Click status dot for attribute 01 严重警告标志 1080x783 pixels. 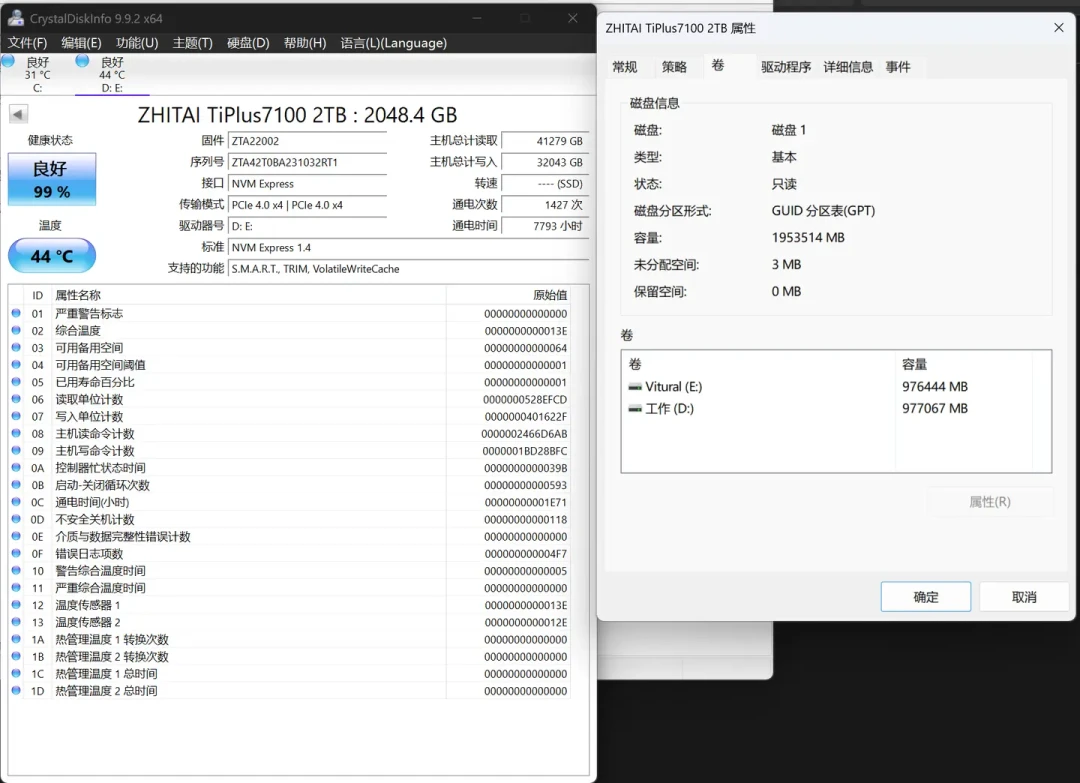pyautogui.click(x=16, y=313)
